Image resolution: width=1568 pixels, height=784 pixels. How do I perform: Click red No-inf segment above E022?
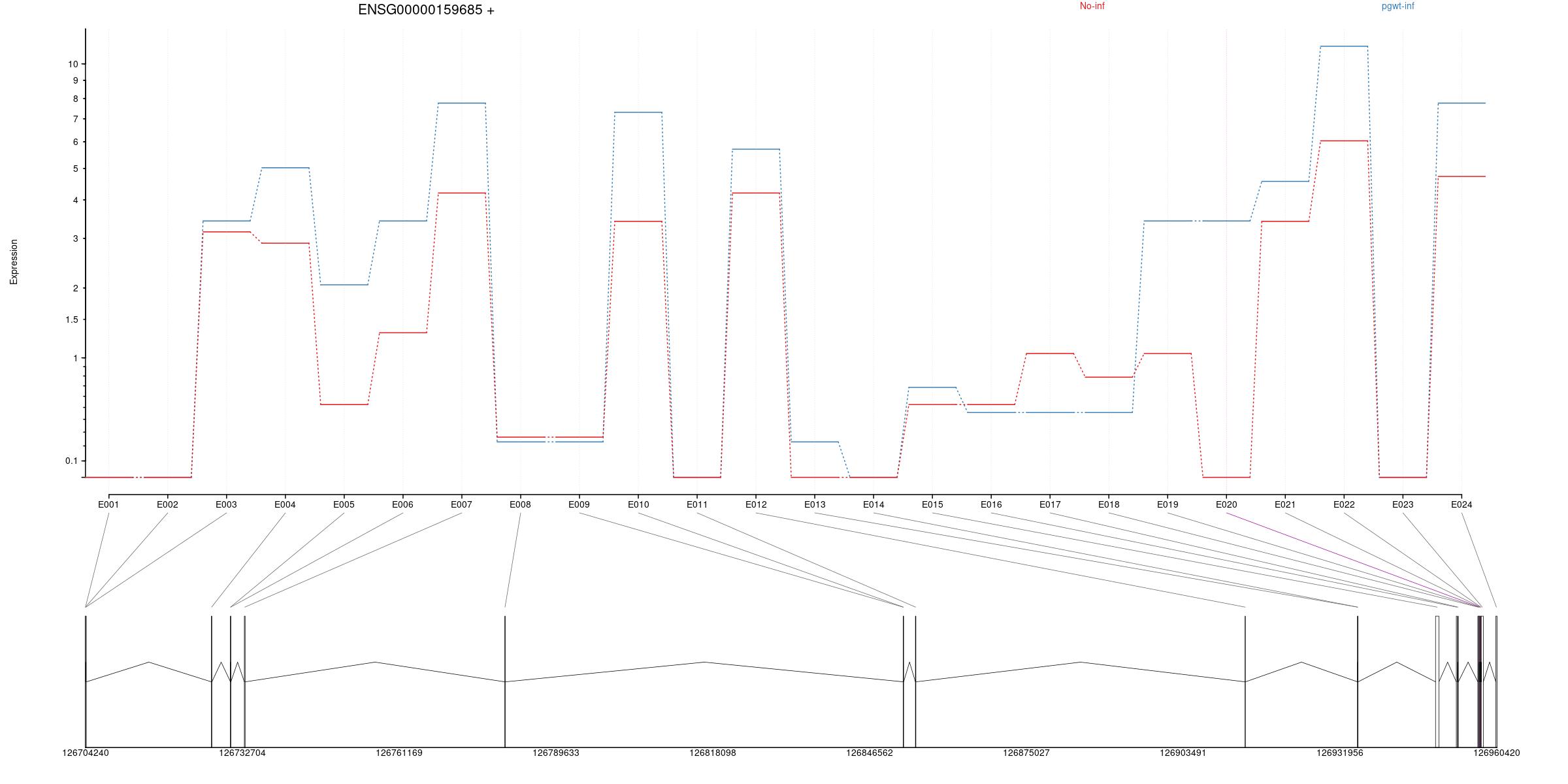pos(1344,140)
